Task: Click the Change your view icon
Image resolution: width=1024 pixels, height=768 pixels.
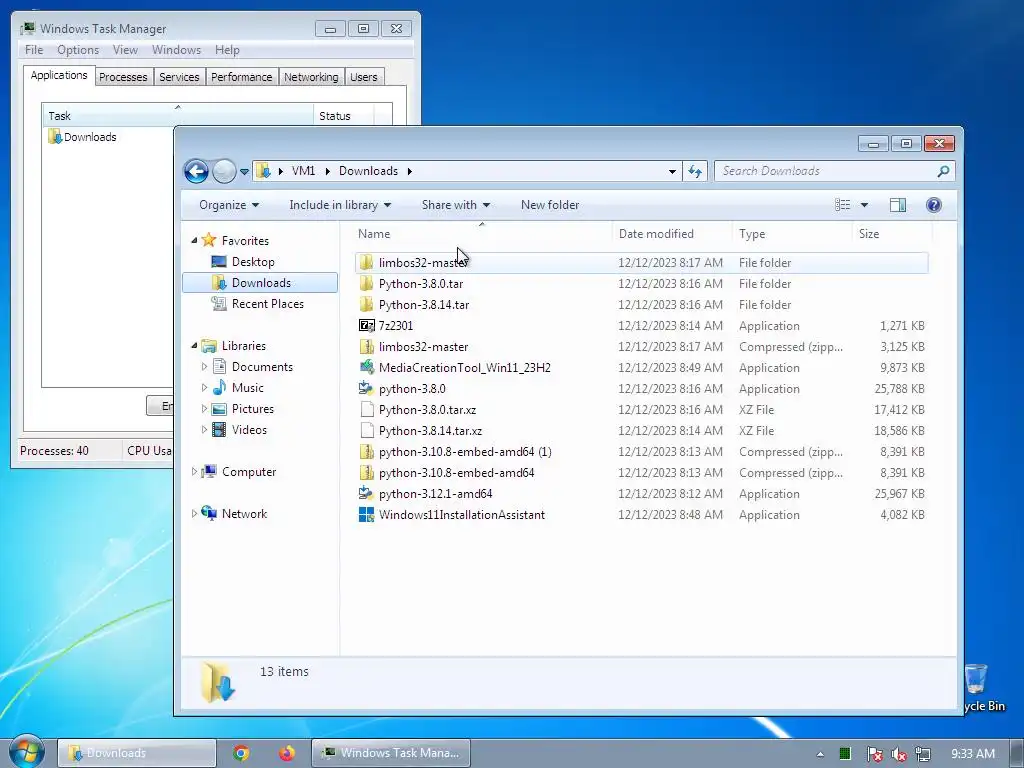Action: [x=842, y=205]
